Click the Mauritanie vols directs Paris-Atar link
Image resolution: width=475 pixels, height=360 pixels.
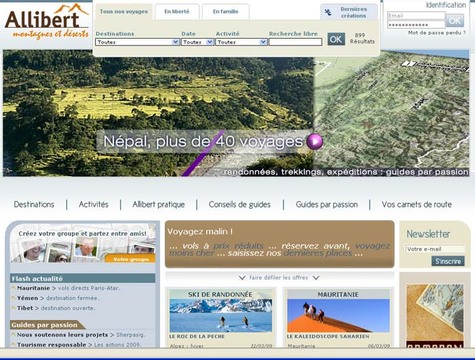68,288
